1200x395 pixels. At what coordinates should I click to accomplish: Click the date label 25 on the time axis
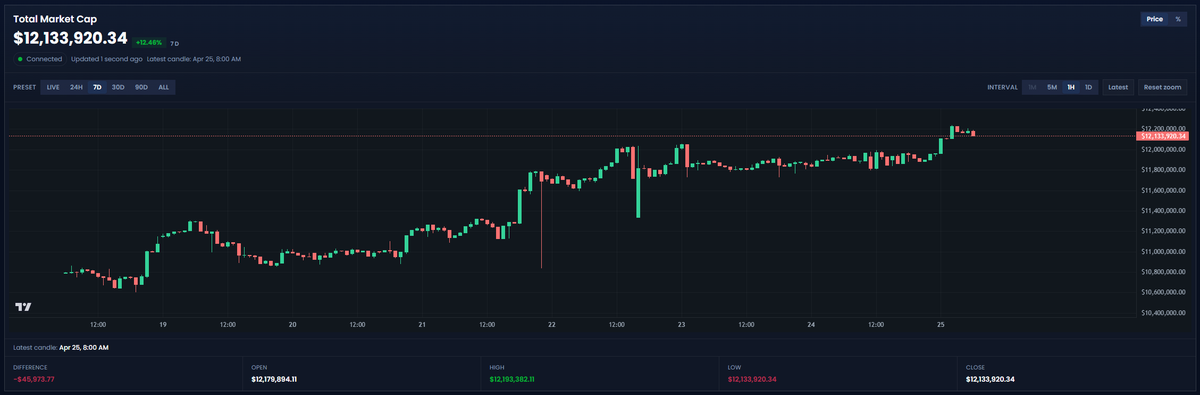click(941, 324)
